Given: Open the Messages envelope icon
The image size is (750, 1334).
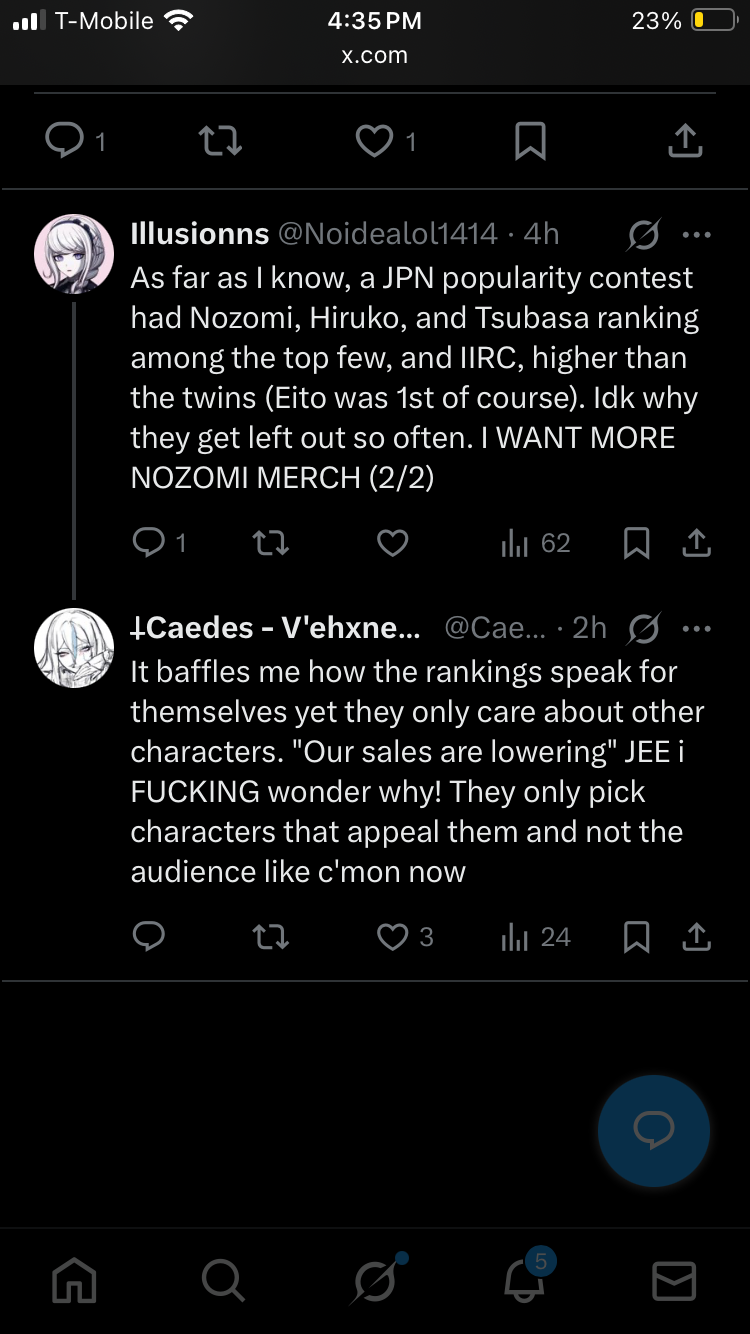Looking at the screenshot, I should (x=674, y=1280).
